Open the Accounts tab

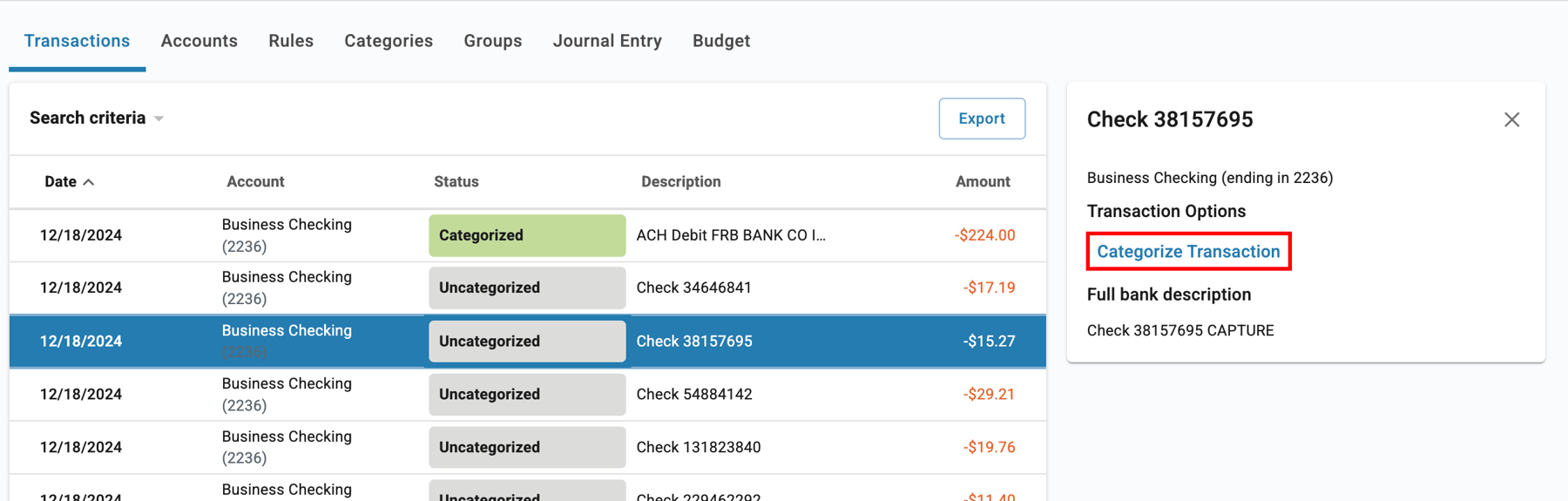point(199,41)
